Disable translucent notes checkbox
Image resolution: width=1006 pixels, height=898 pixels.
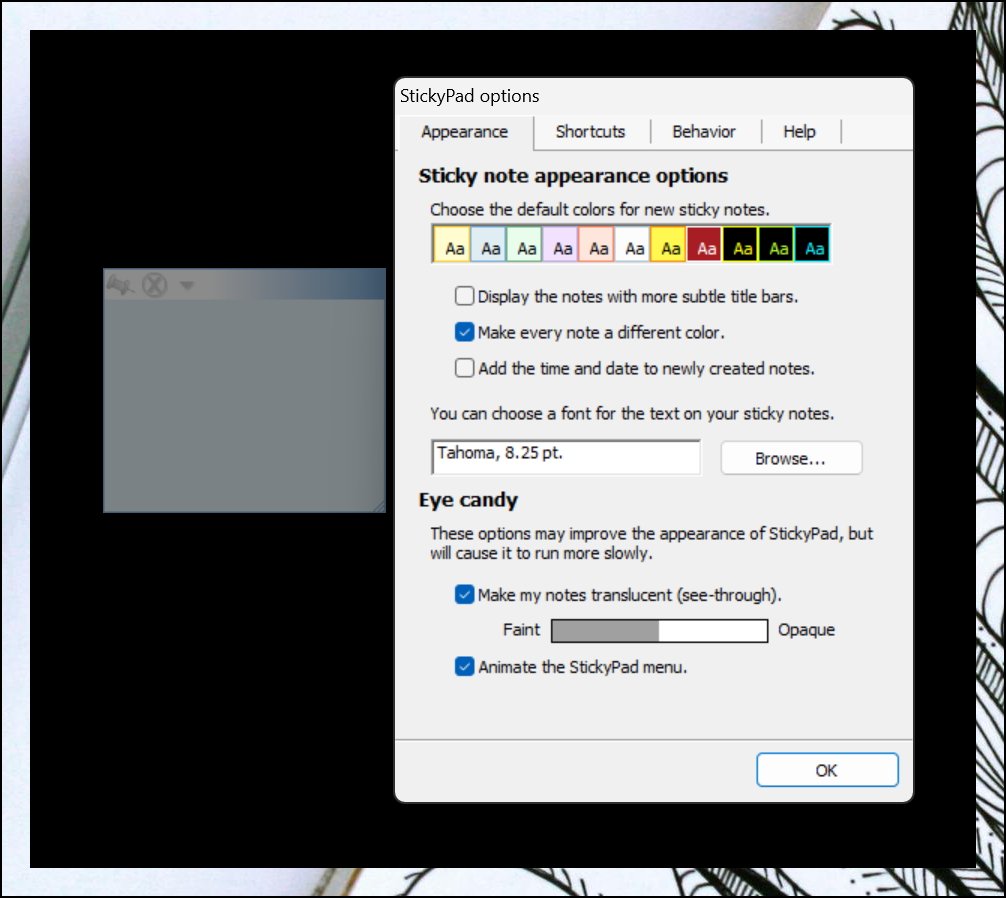(465, 595)
